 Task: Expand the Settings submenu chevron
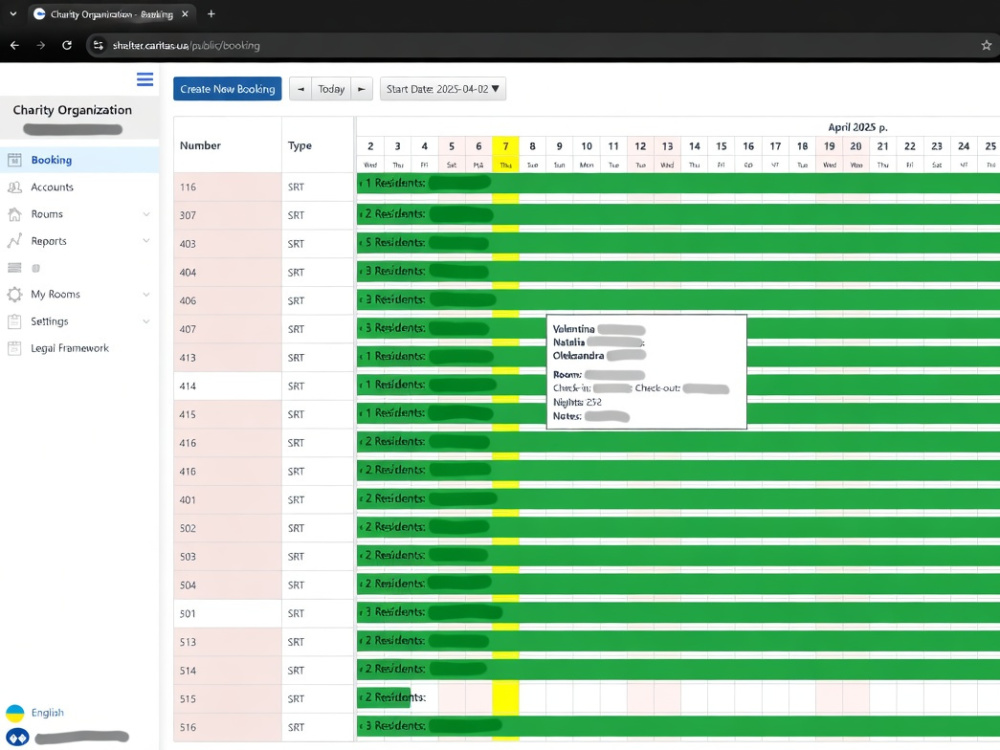146,321
